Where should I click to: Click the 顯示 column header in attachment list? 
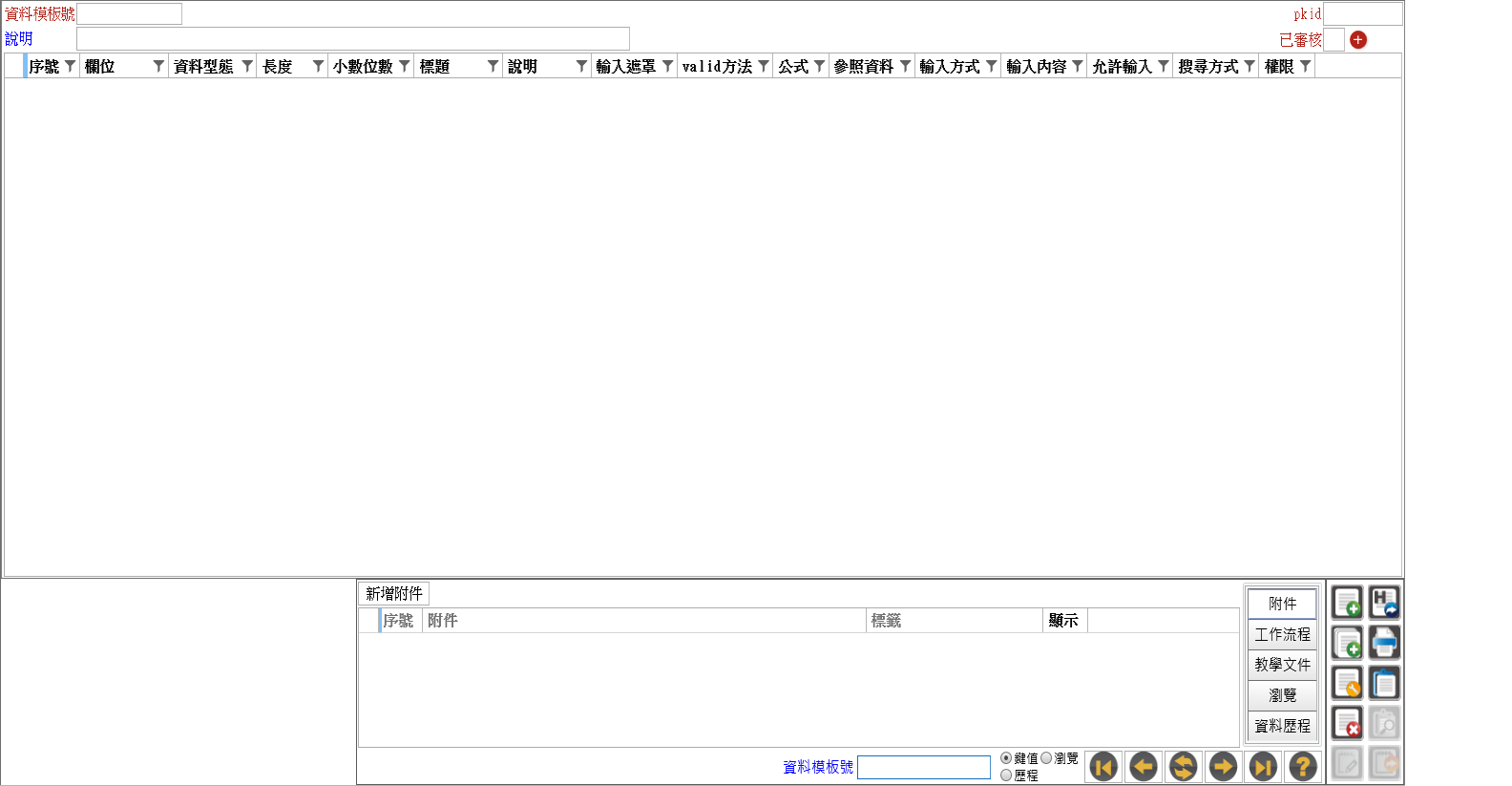pos(1065,621)
